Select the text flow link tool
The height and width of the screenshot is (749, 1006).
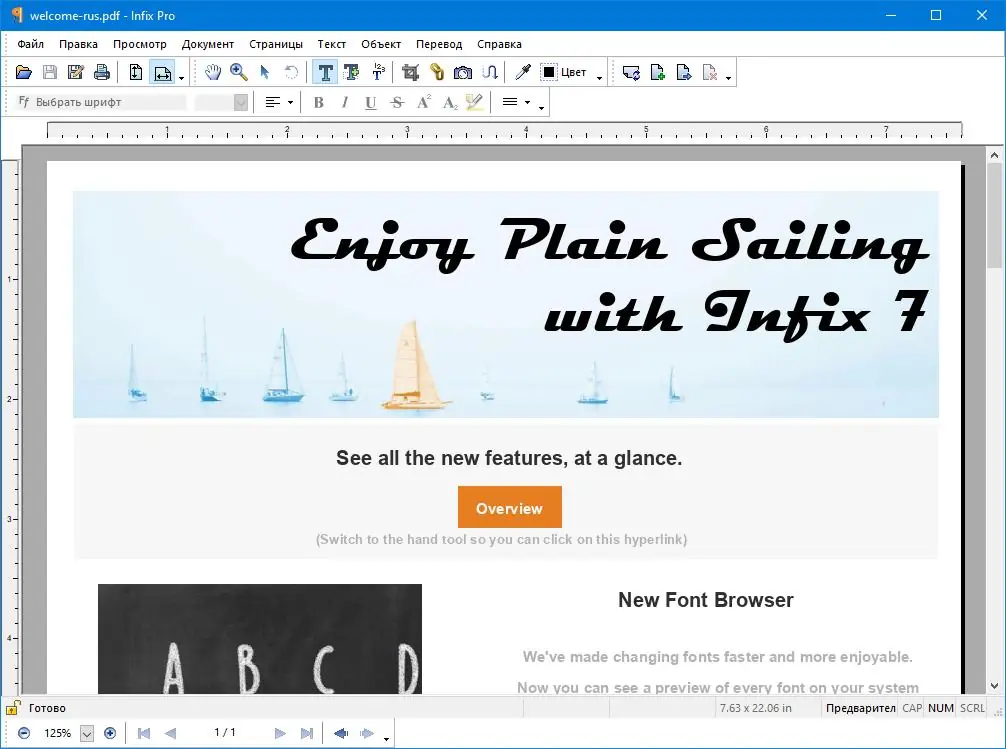[490, 73]
